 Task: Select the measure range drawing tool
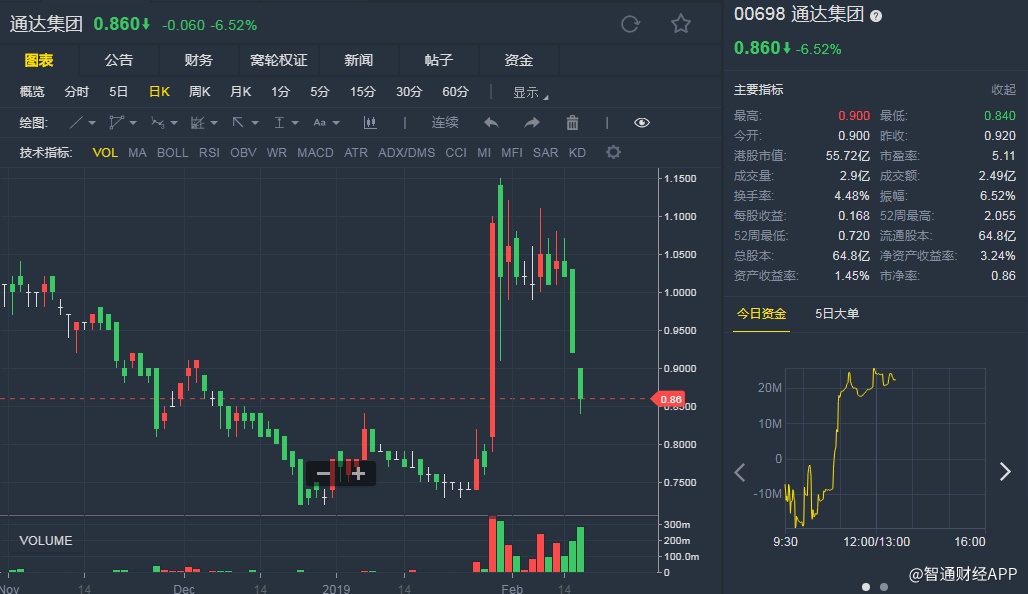tap(279, 123)
